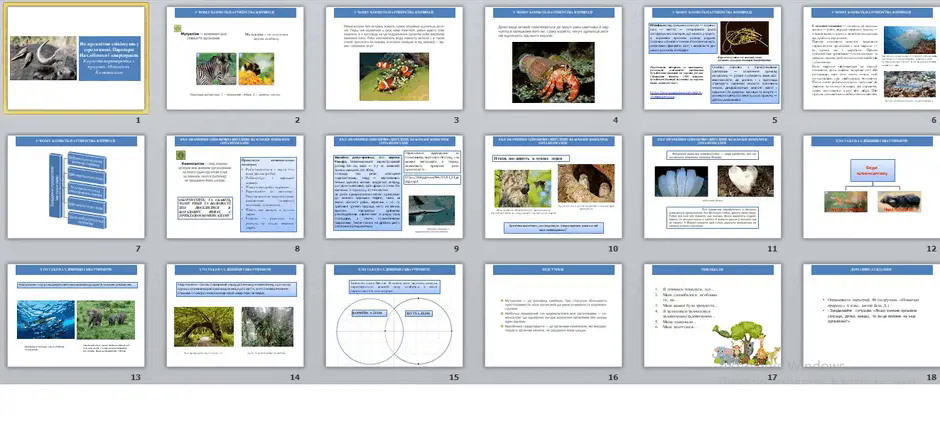The height and width of the screenshot is (444, 940).
Task: Choose slide 15 with the Venn diagram
Action: coord(394,315)
